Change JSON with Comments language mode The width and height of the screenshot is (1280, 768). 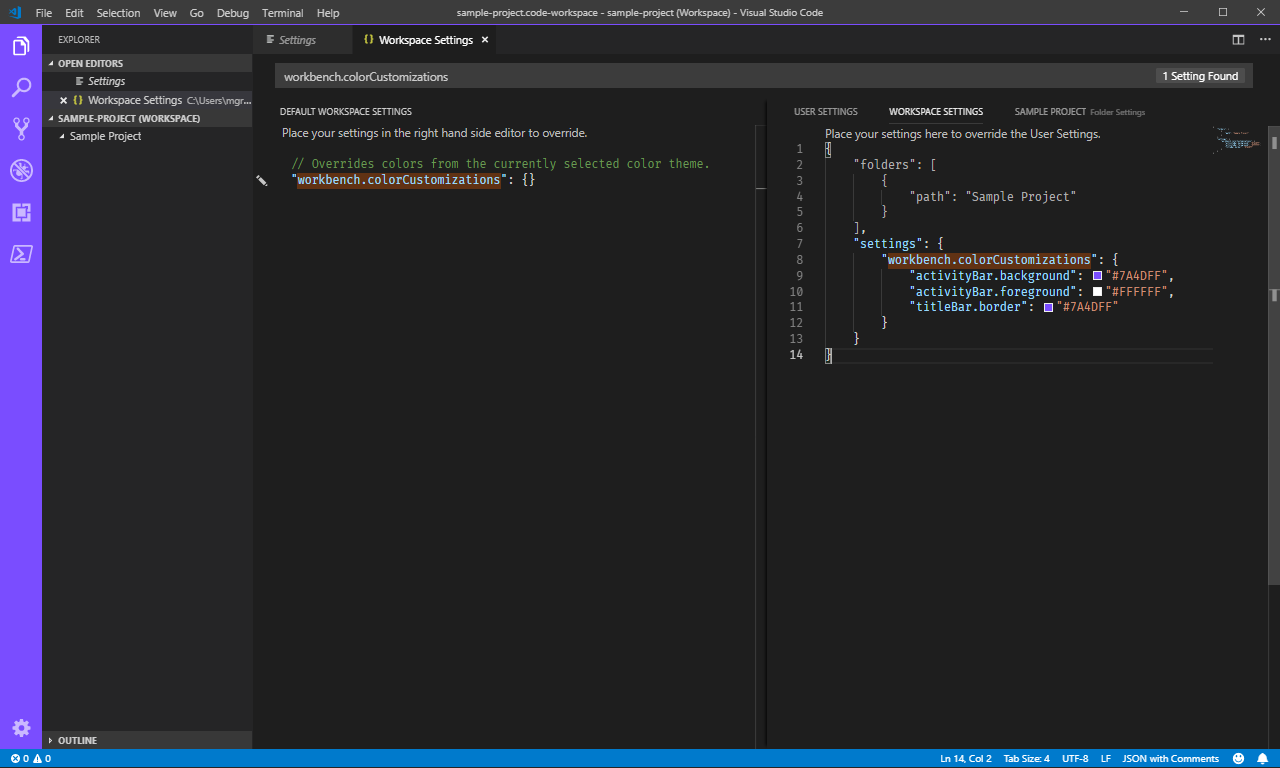tap(1170, 759)
